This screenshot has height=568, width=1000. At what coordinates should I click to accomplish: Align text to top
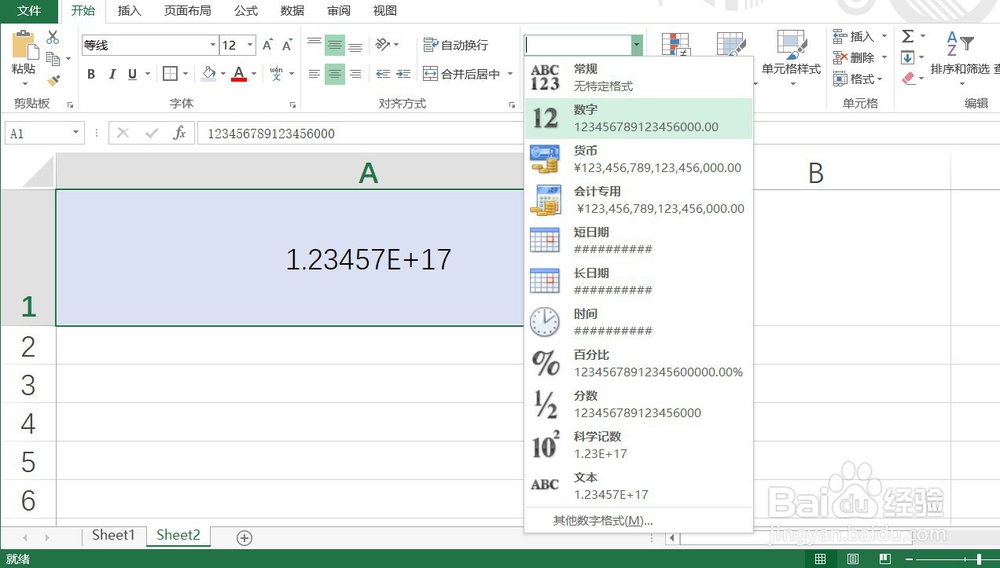pyautogui.click(x=314, y=44)
